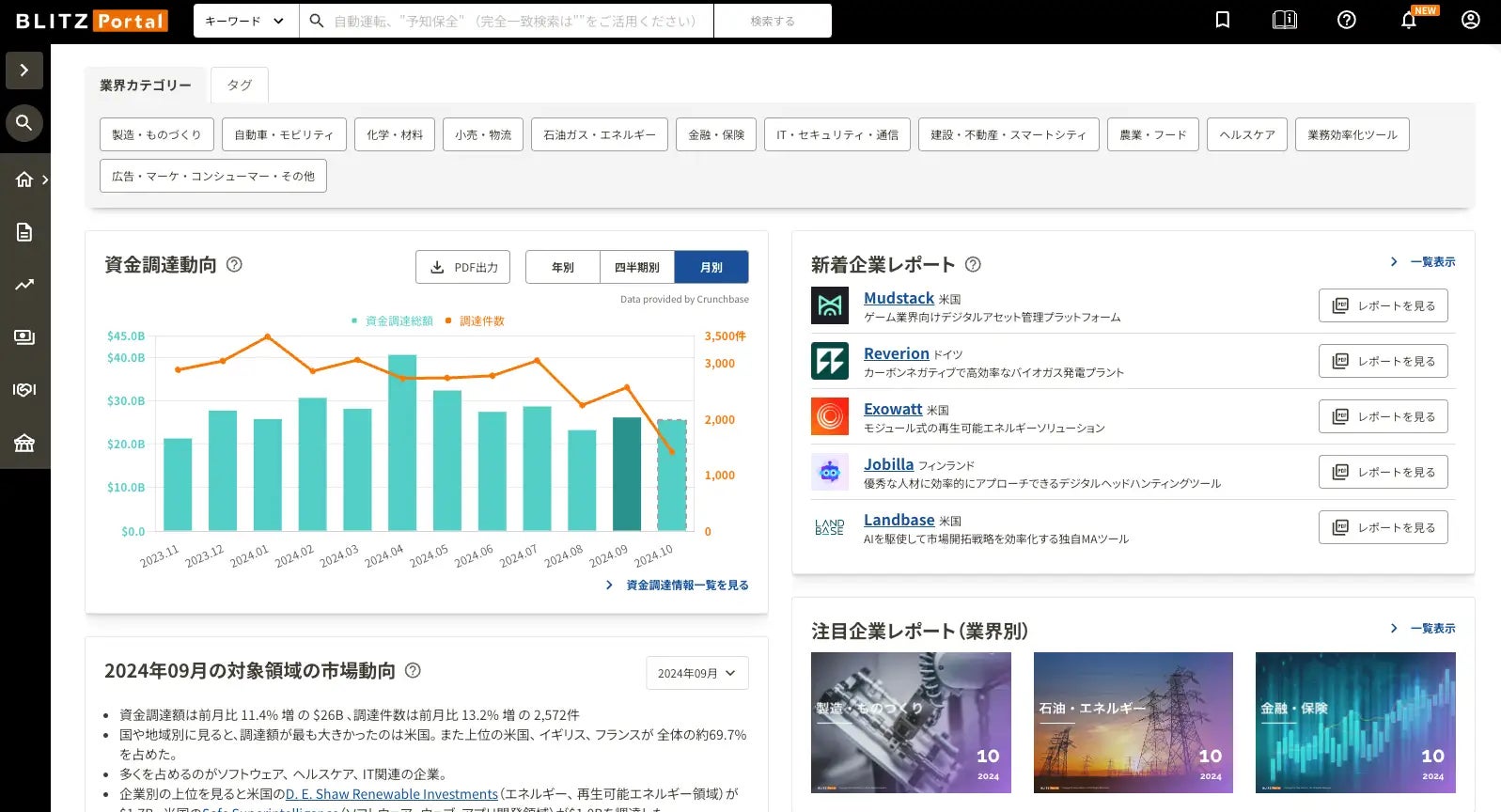Select the 建設・不動産・スマートシティ category
The width and height of the screenshot is (1501, 812).
click(x=1008, y=134)
